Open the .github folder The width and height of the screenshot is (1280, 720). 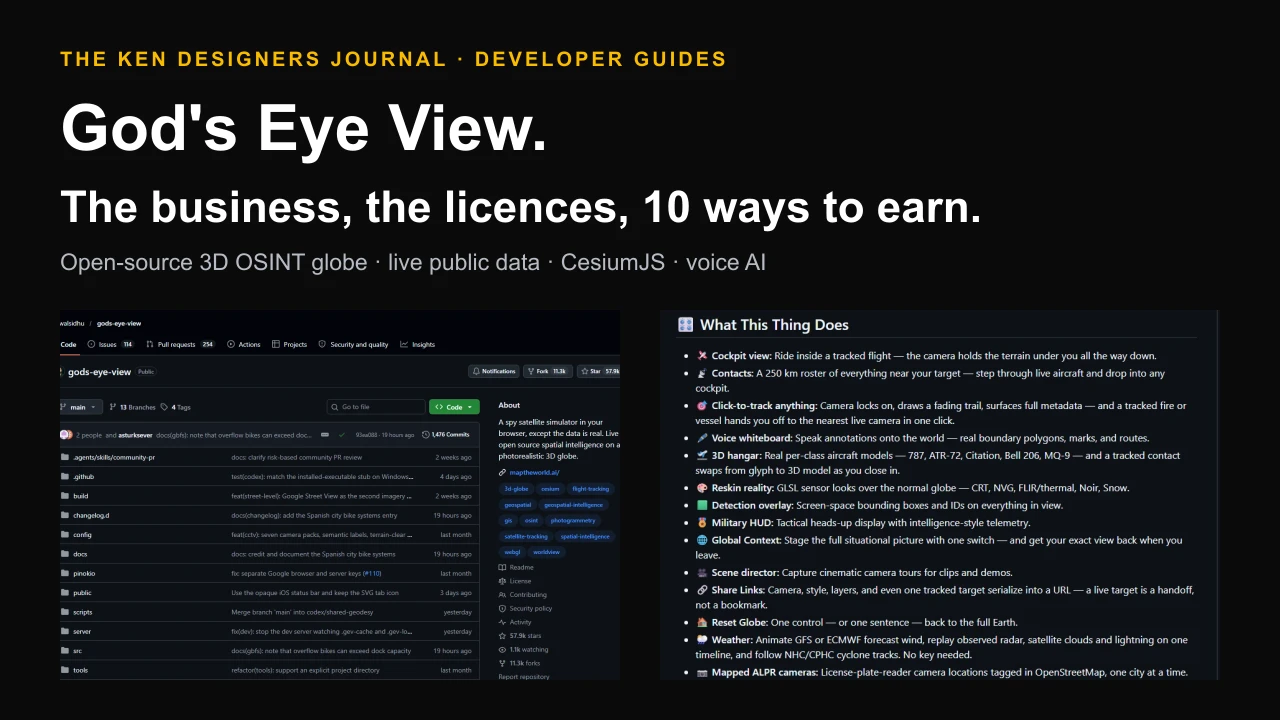click(82, 477)
